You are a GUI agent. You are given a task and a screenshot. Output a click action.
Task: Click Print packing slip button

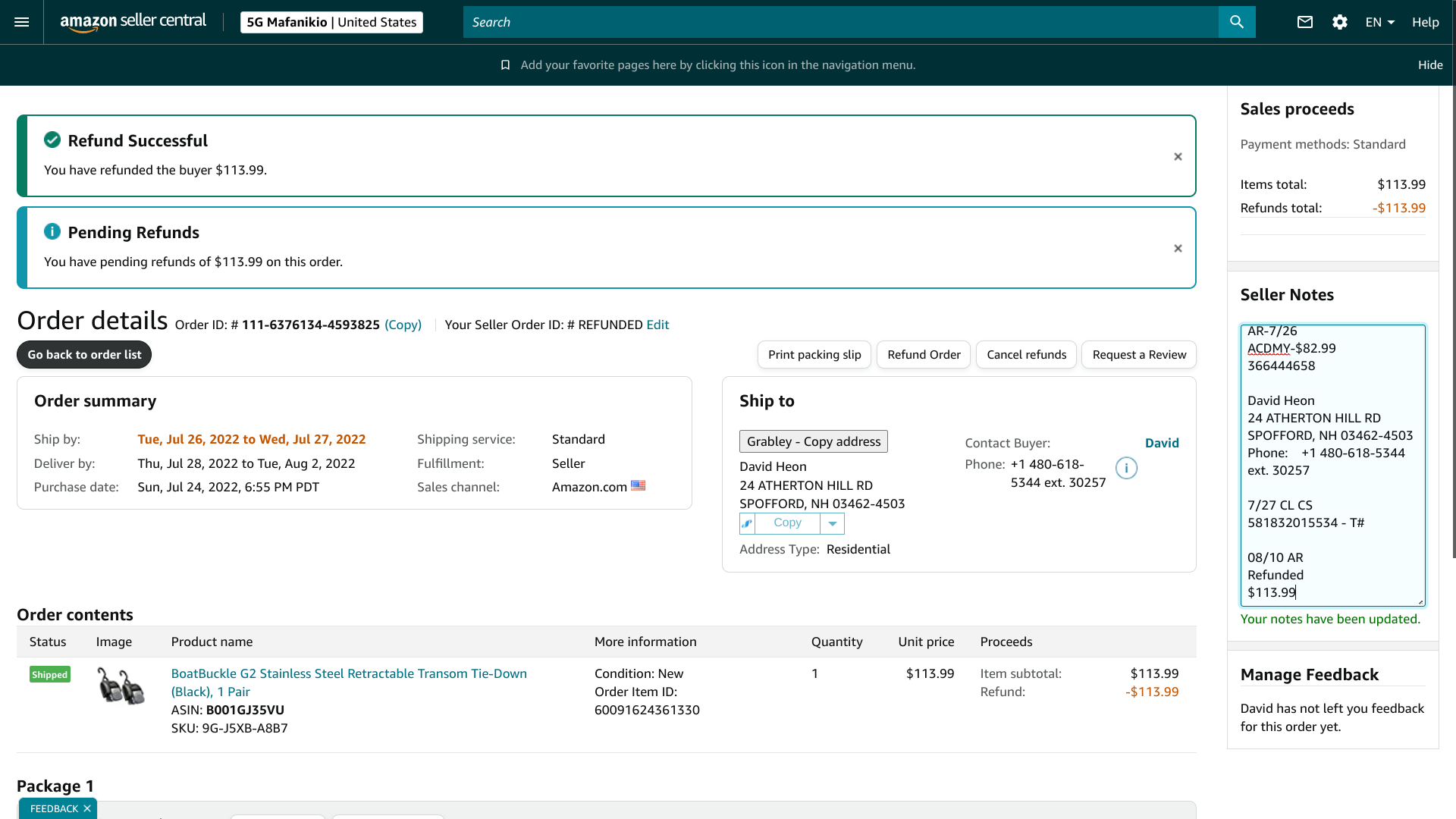pos(814,355)
